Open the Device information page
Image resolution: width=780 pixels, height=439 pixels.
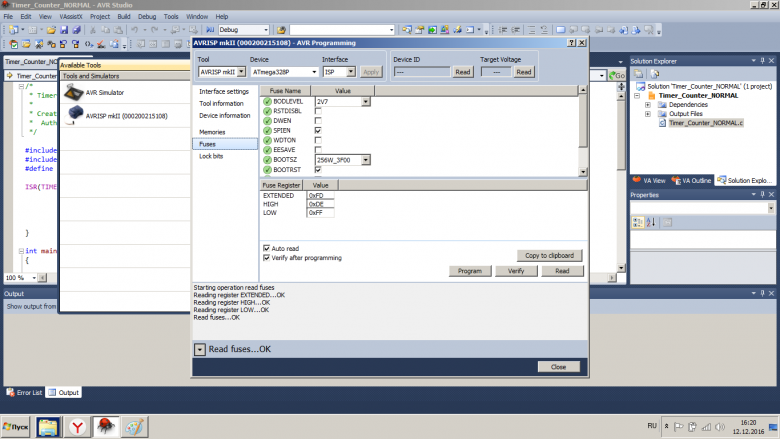pyautogui.click(x=225, y=115)
